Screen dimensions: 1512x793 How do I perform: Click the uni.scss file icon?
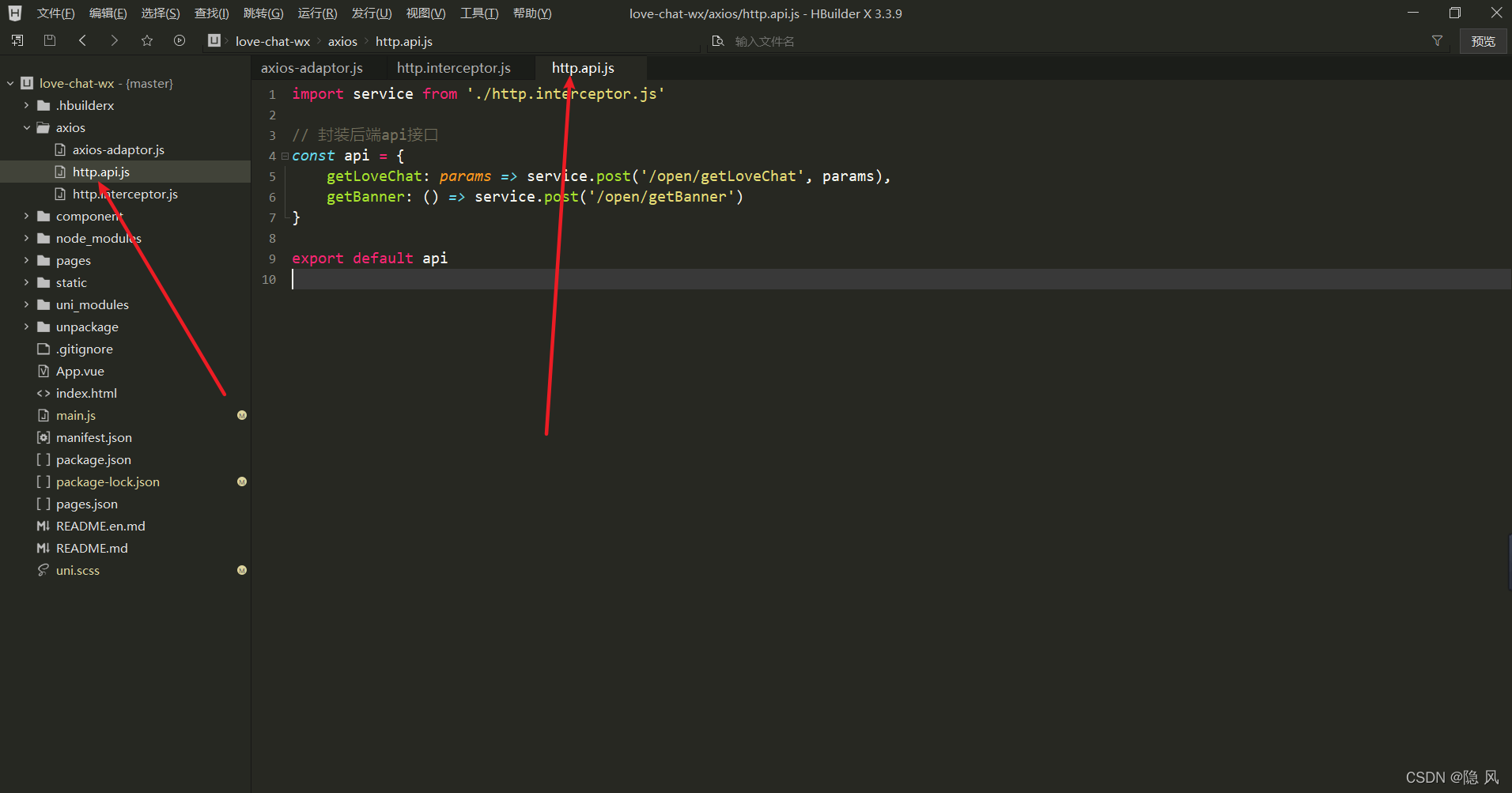pos(43,570)
